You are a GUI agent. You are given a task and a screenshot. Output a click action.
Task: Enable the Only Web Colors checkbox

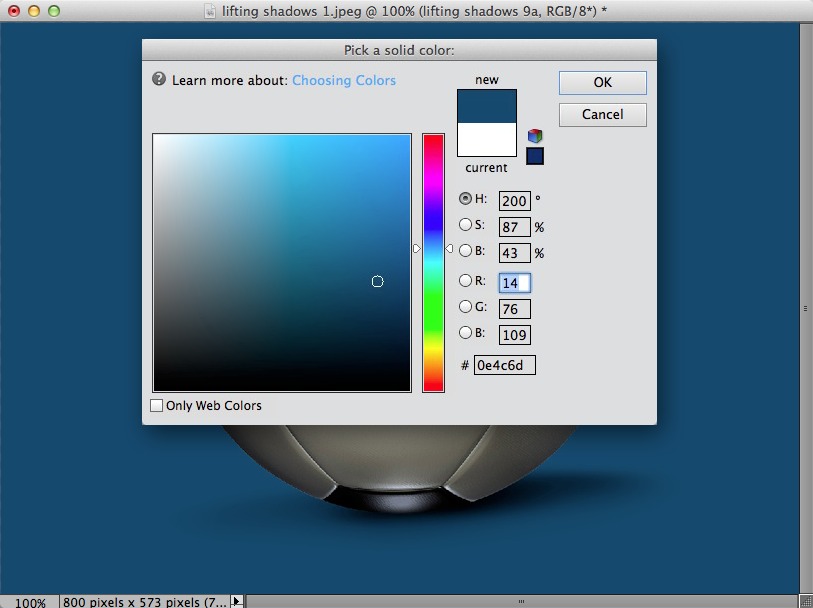coord(156,406)
